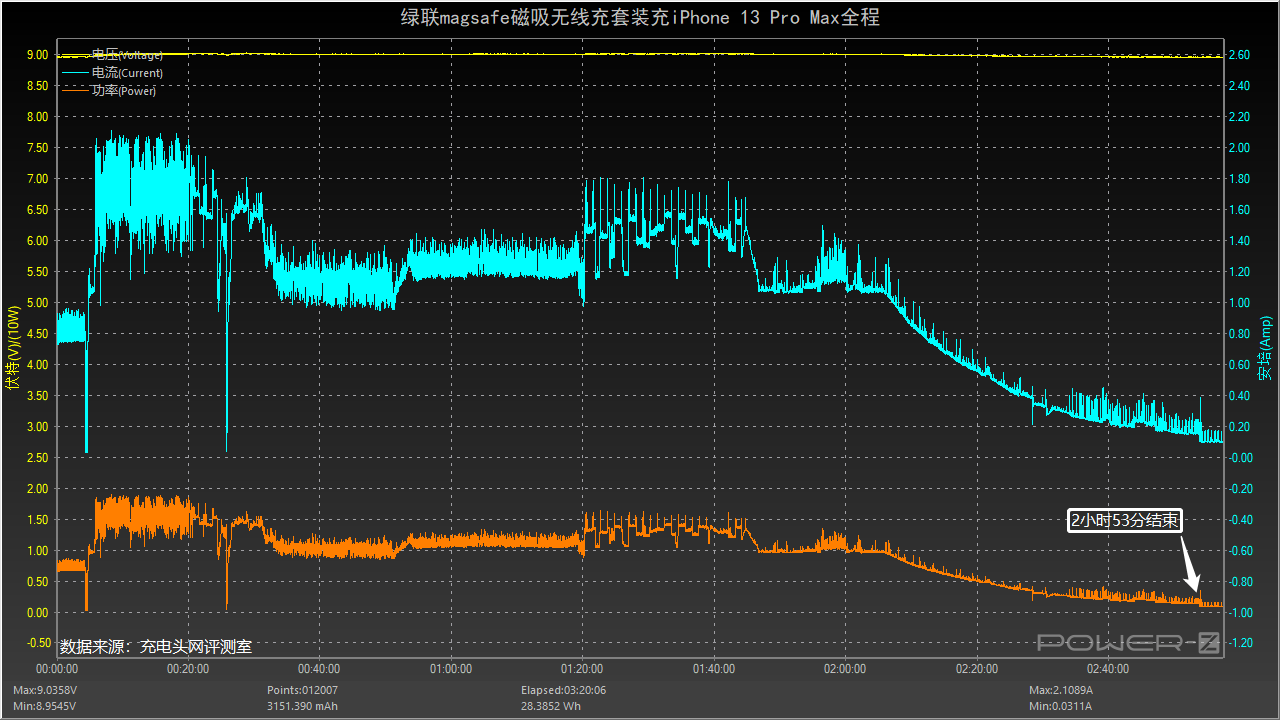Click the 安培(Amp) right axis label
Image resolution: width=1280 pixels, height=720 pixels.
[1265, 348]
